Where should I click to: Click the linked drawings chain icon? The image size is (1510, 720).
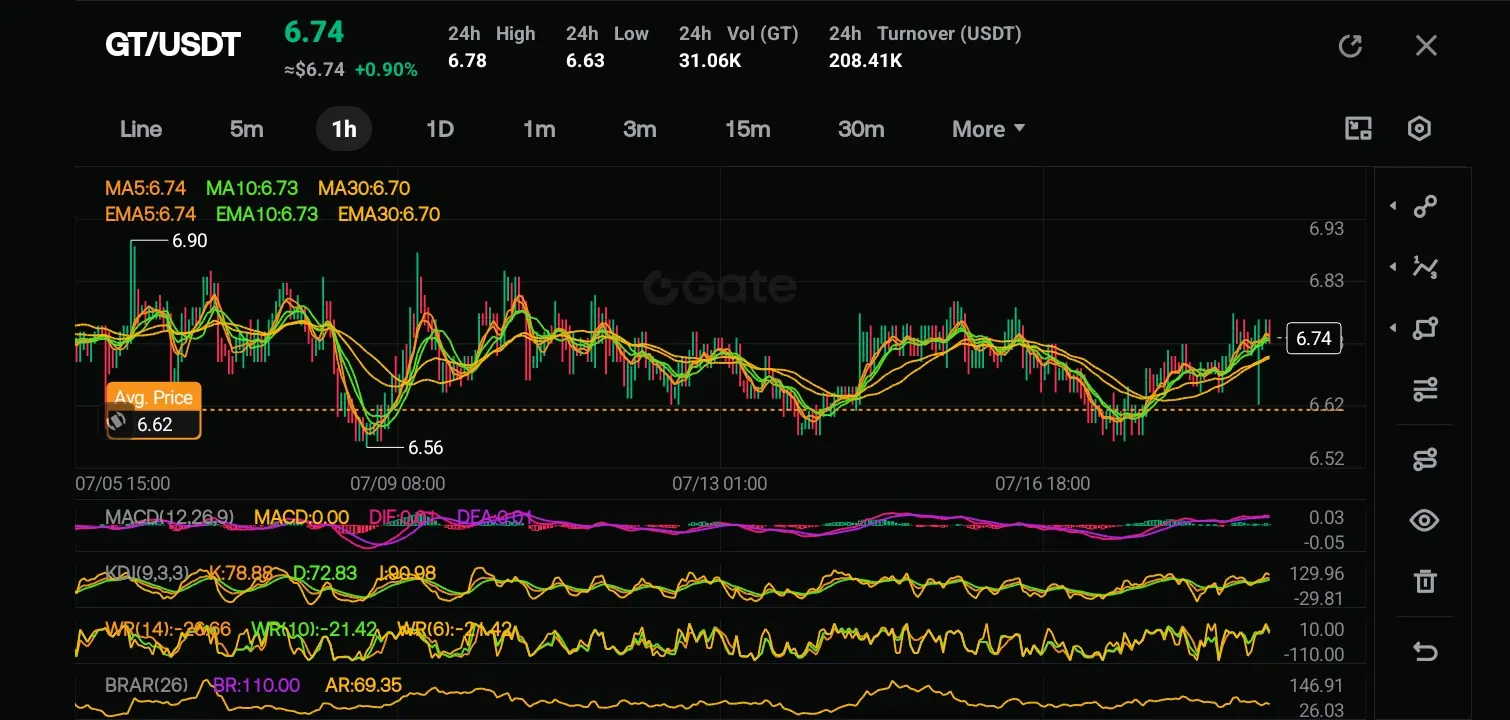(x=1424, y=459)
